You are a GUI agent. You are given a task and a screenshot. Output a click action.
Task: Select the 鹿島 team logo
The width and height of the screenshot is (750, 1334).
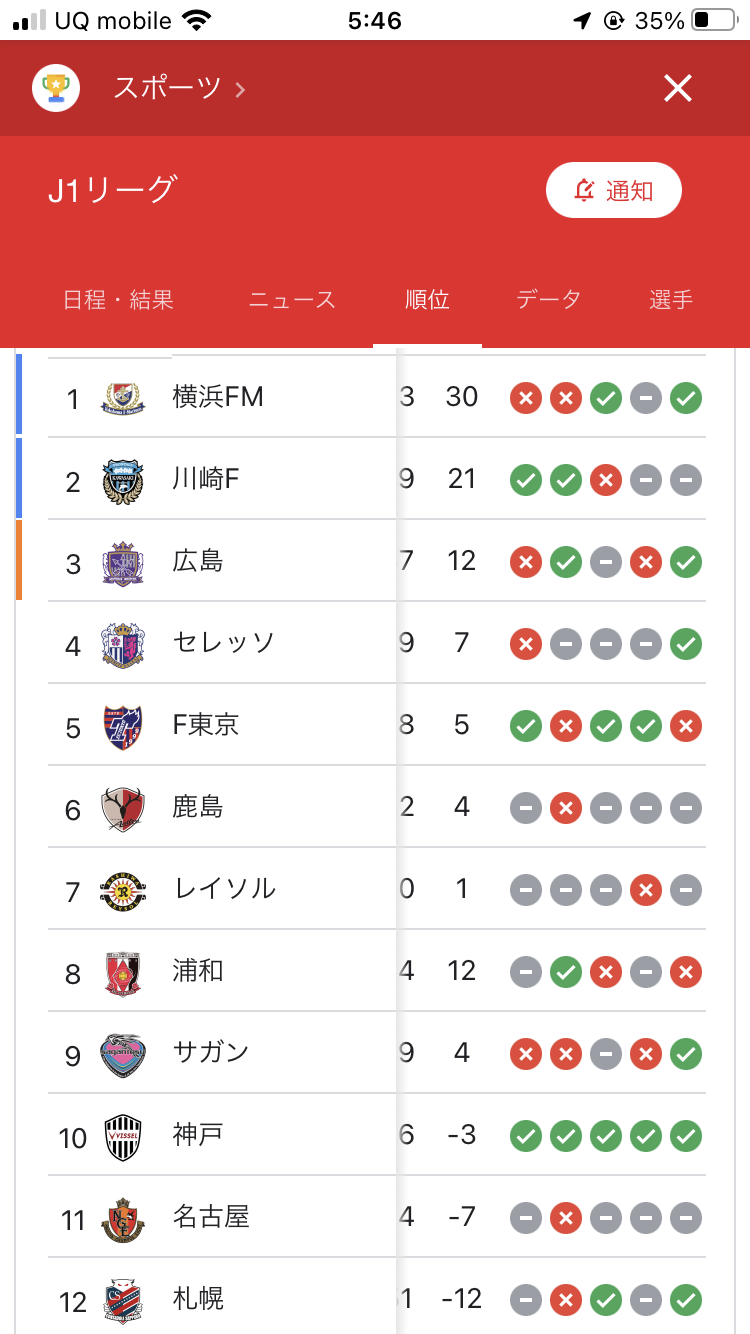click(x=123, y=809)
